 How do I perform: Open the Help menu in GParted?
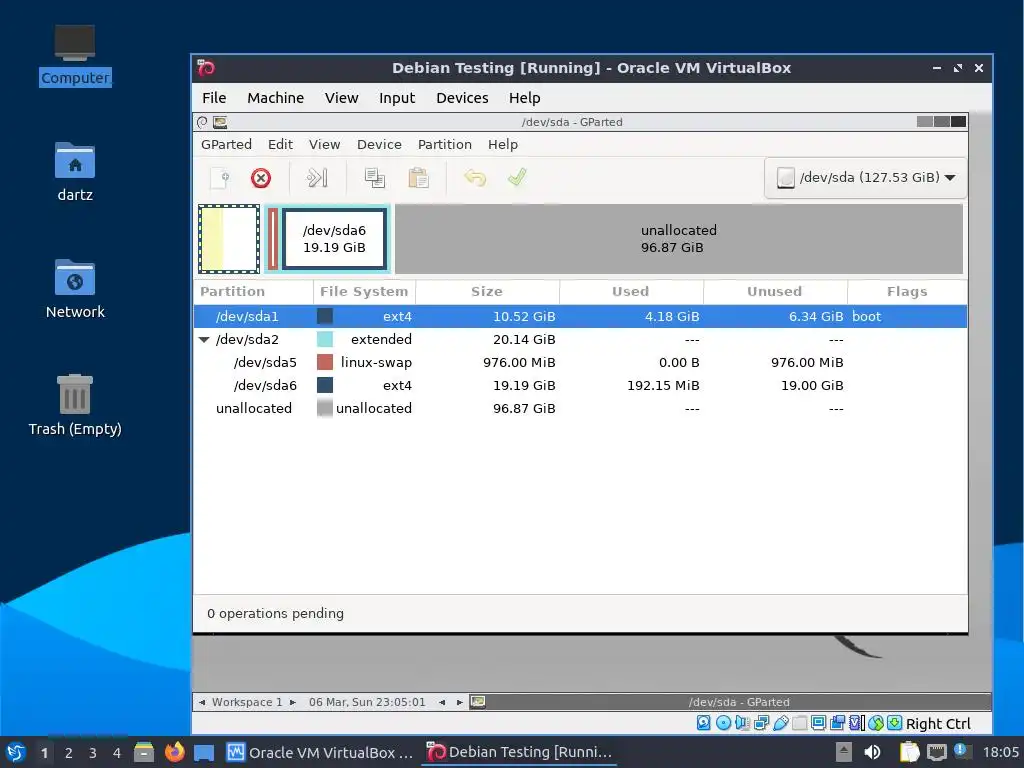(x=502, y=144)
